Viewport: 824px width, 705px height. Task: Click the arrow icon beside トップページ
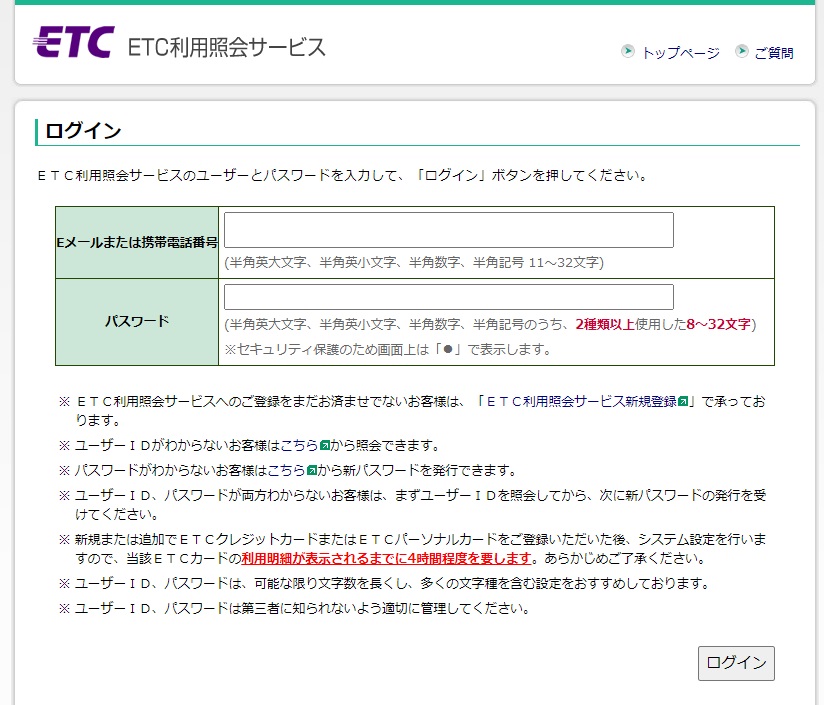(627, 52)
